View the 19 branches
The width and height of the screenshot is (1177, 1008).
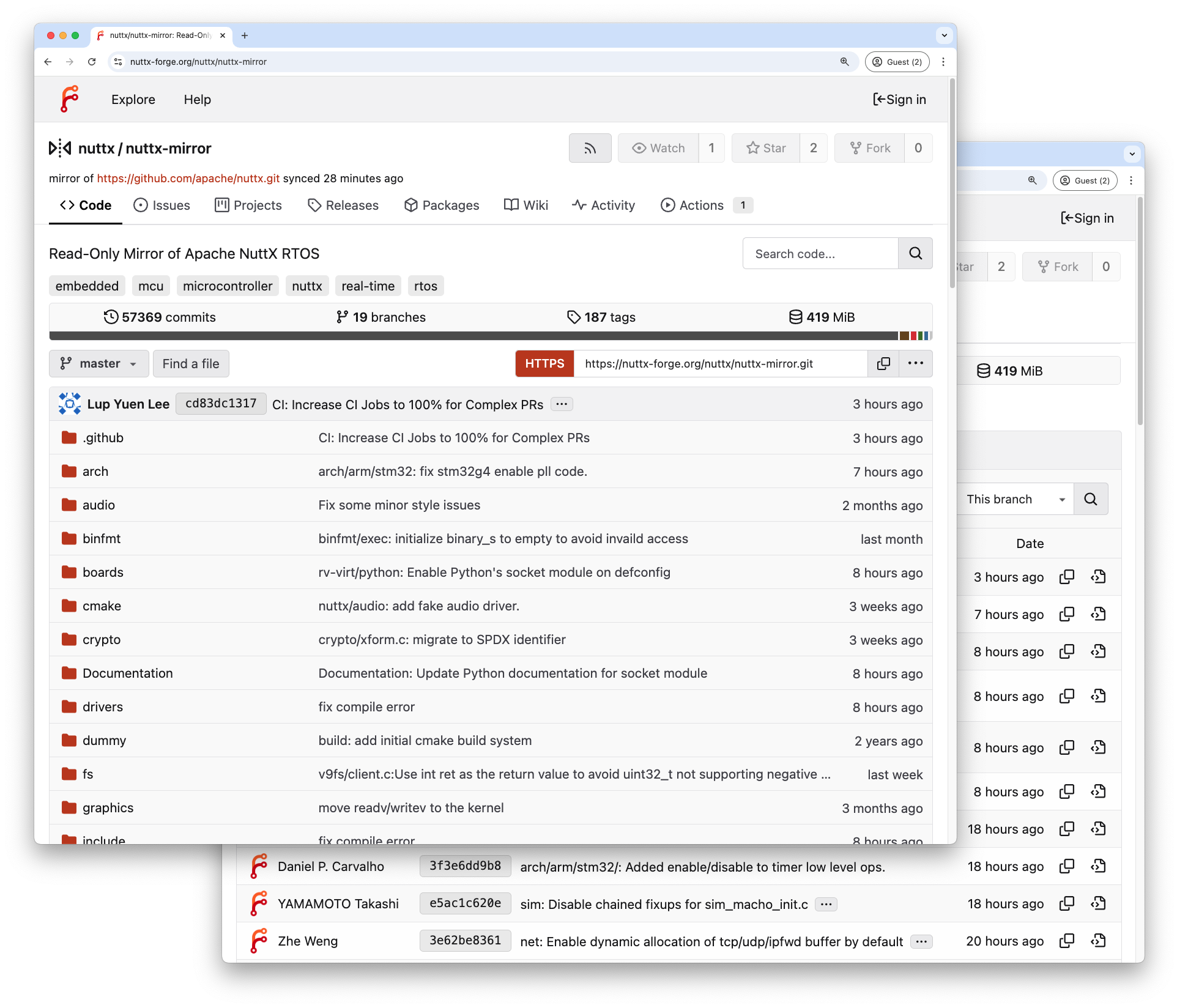[381, 317]
